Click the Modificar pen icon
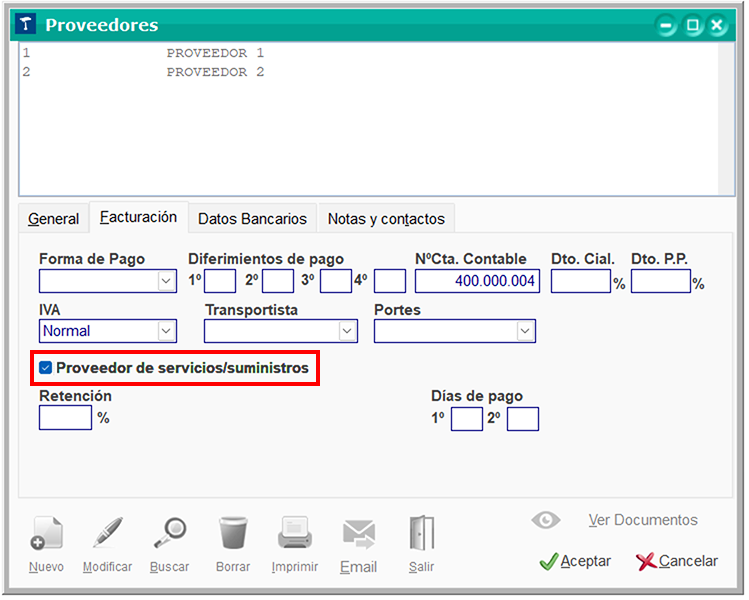 click(107, 532)
